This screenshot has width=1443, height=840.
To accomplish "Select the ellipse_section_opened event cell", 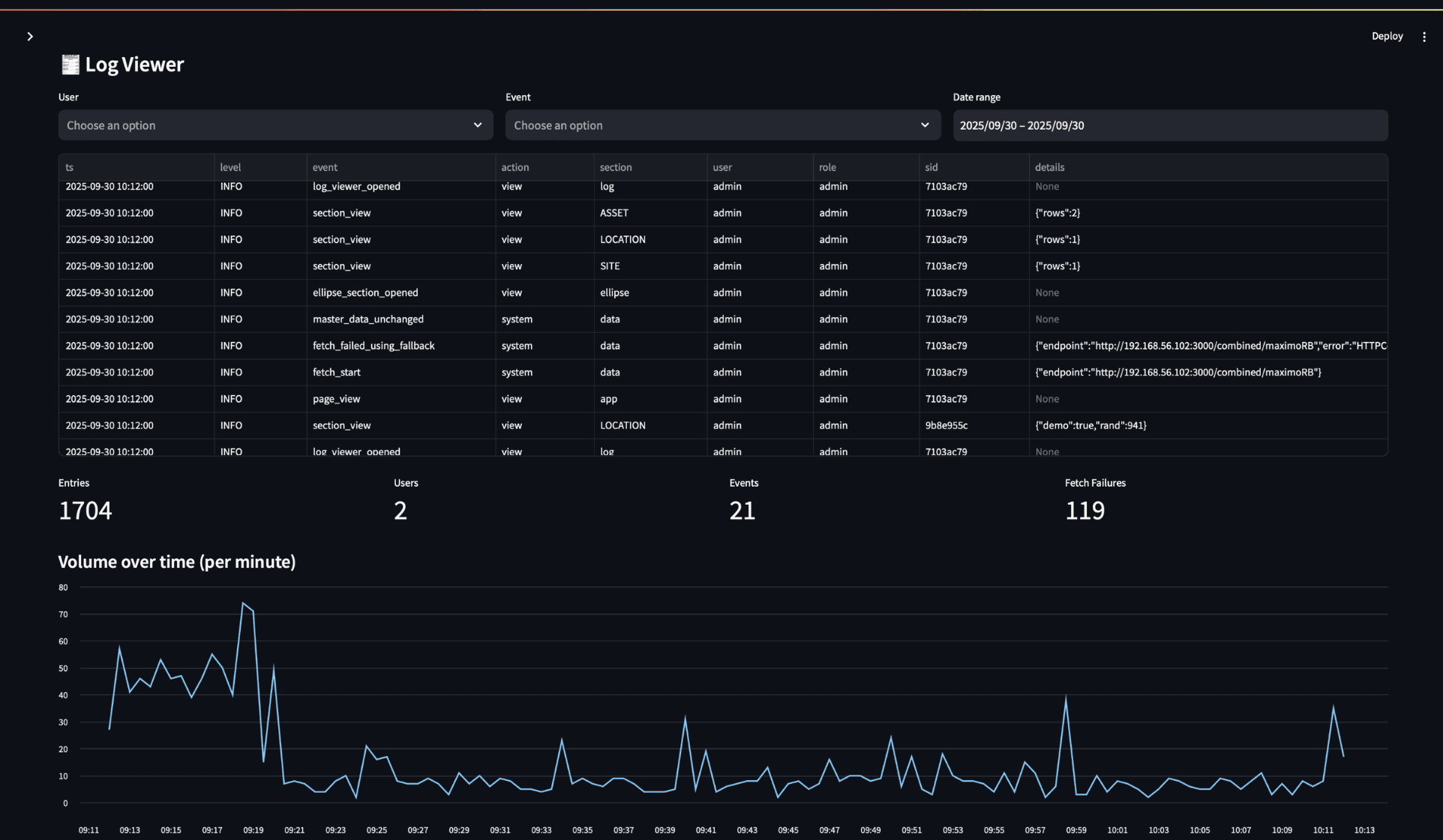I will coord(365,292).
